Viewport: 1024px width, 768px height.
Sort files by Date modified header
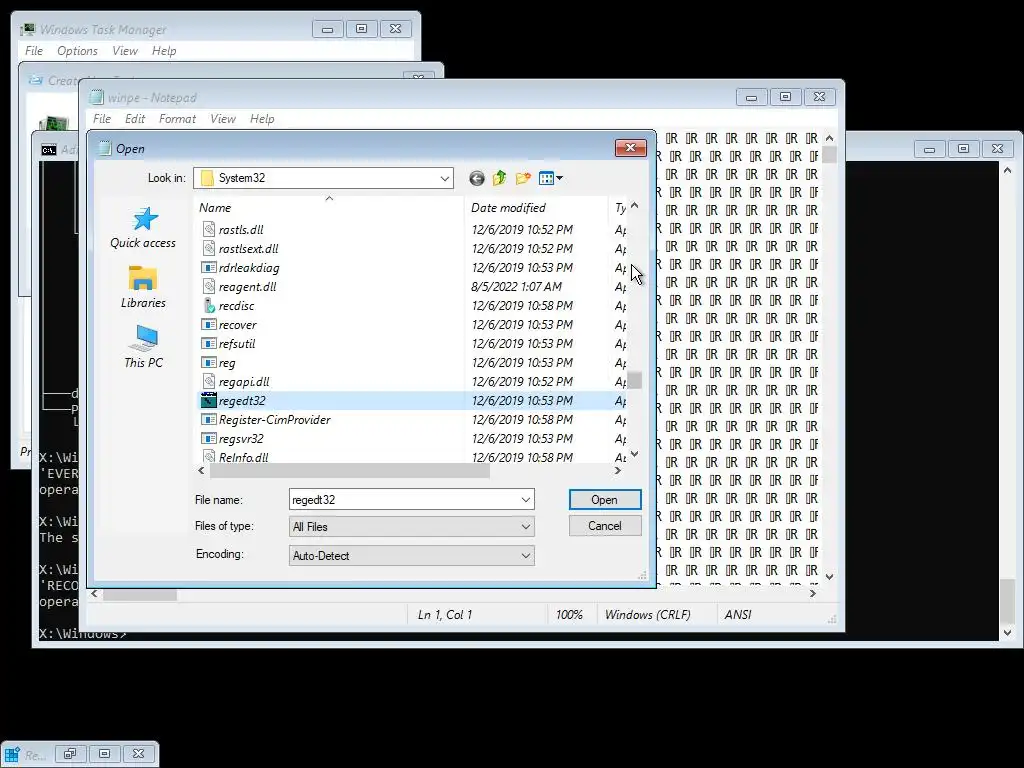pos(537,208)
